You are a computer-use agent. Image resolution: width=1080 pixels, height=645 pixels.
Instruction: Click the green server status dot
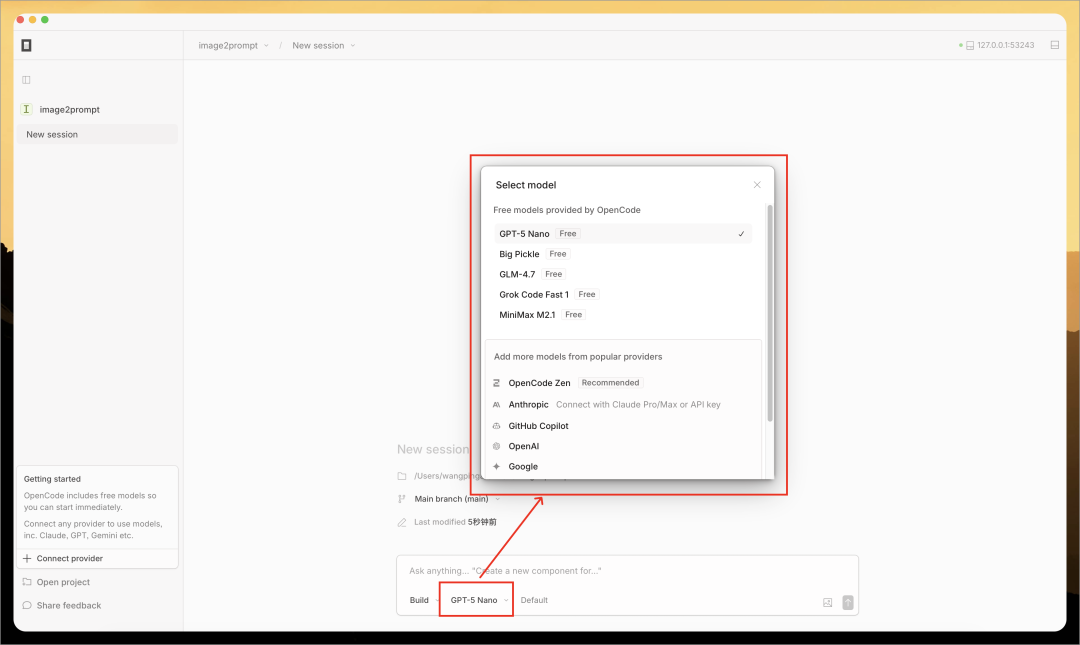pyautogui.click(x=961, y=45)
